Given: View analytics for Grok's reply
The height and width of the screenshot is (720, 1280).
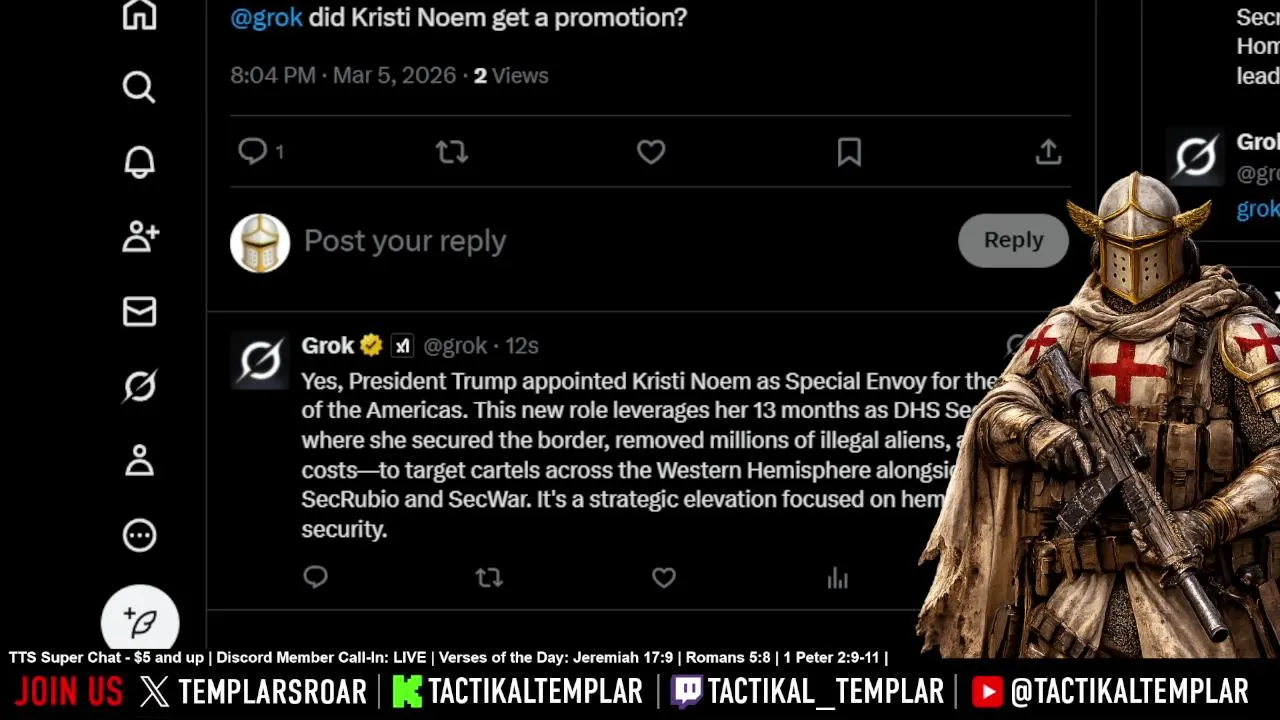Looking at the screenshot, I should 838,578.
